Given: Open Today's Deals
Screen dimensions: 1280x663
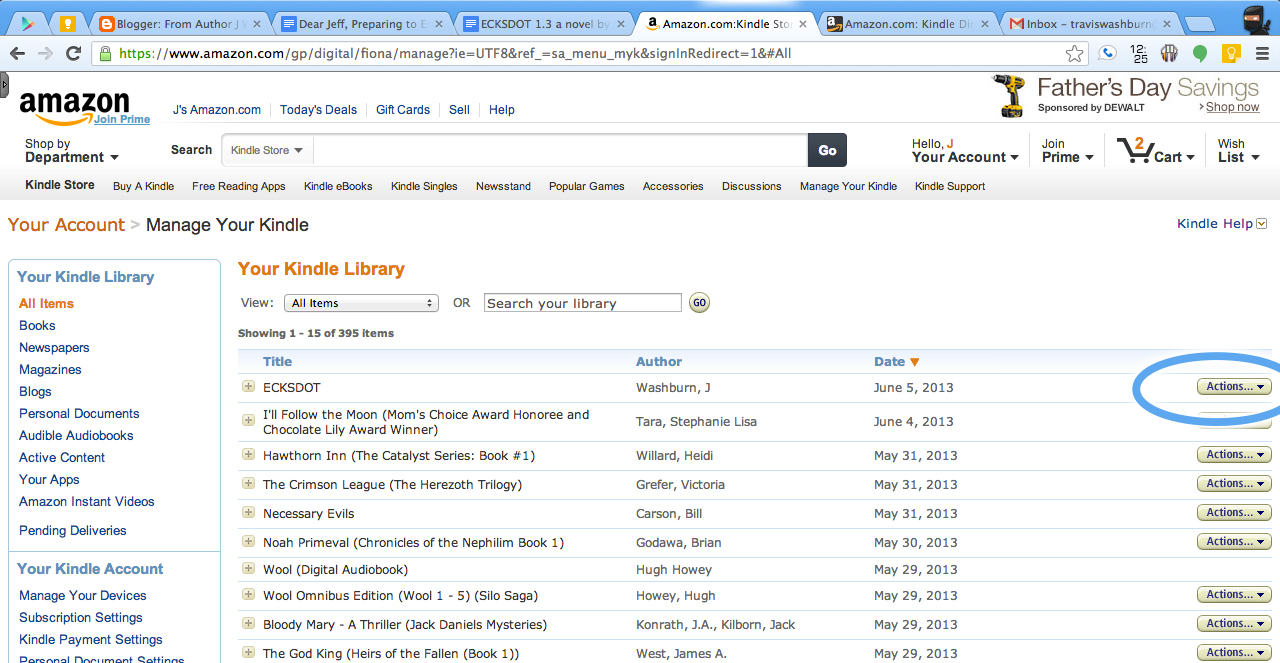Looking at the screenshot, I should [318, 110].
